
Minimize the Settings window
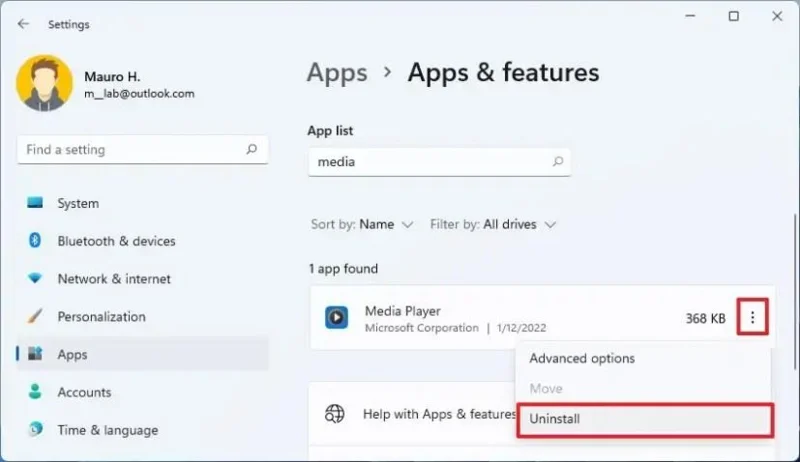pos(690,16)
